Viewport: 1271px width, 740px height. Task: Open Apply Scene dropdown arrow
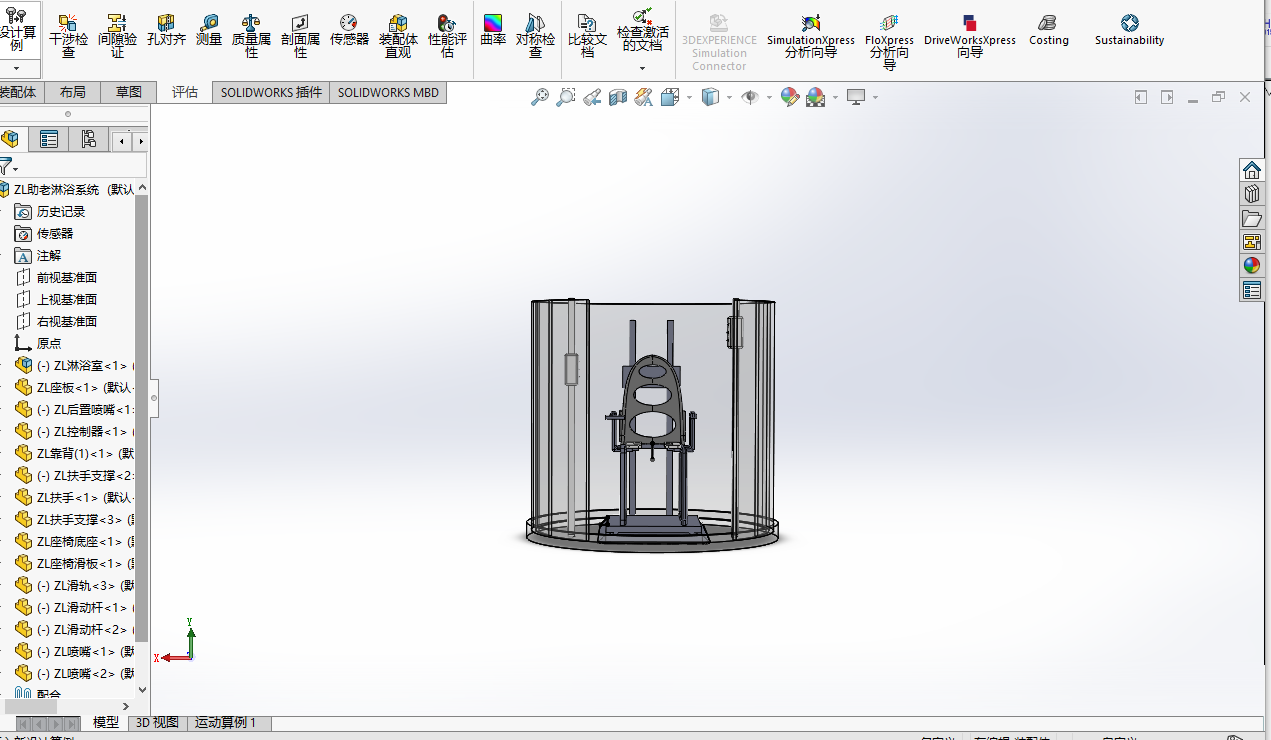point(835,97)
